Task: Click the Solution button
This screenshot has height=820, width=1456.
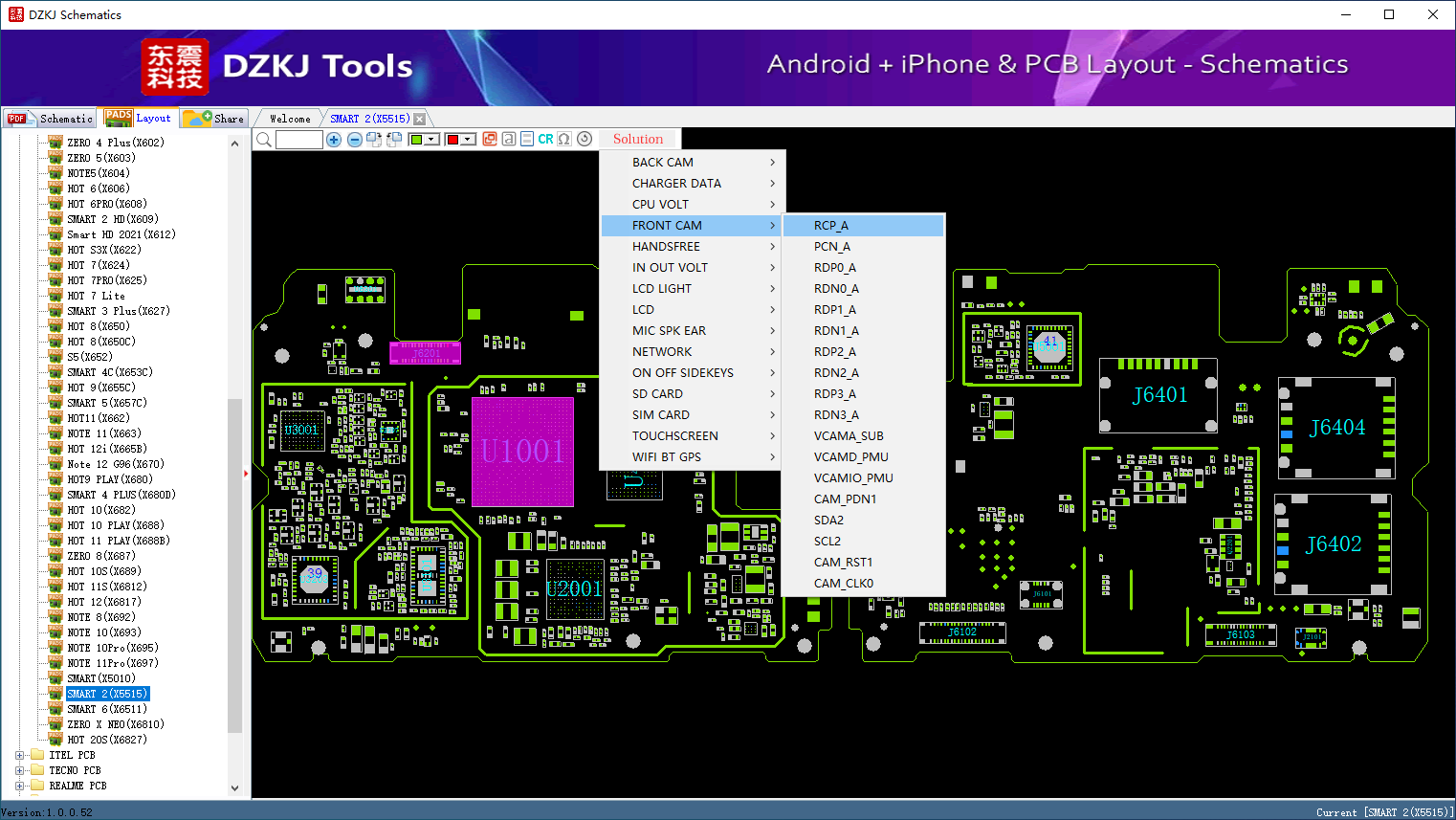Action: (638, 139)
